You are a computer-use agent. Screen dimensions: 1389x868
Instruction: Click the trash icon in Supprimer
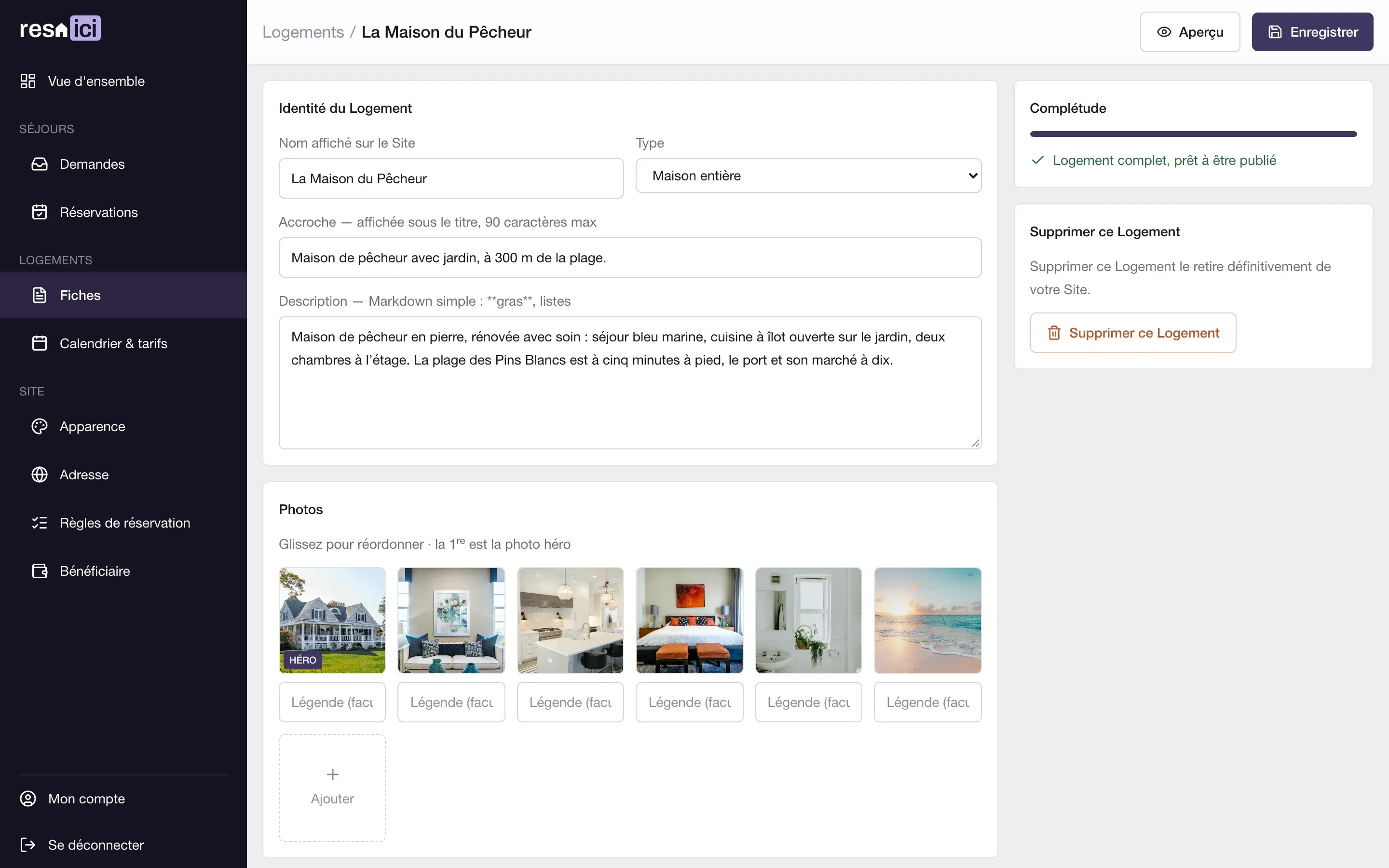[1054, 333]
